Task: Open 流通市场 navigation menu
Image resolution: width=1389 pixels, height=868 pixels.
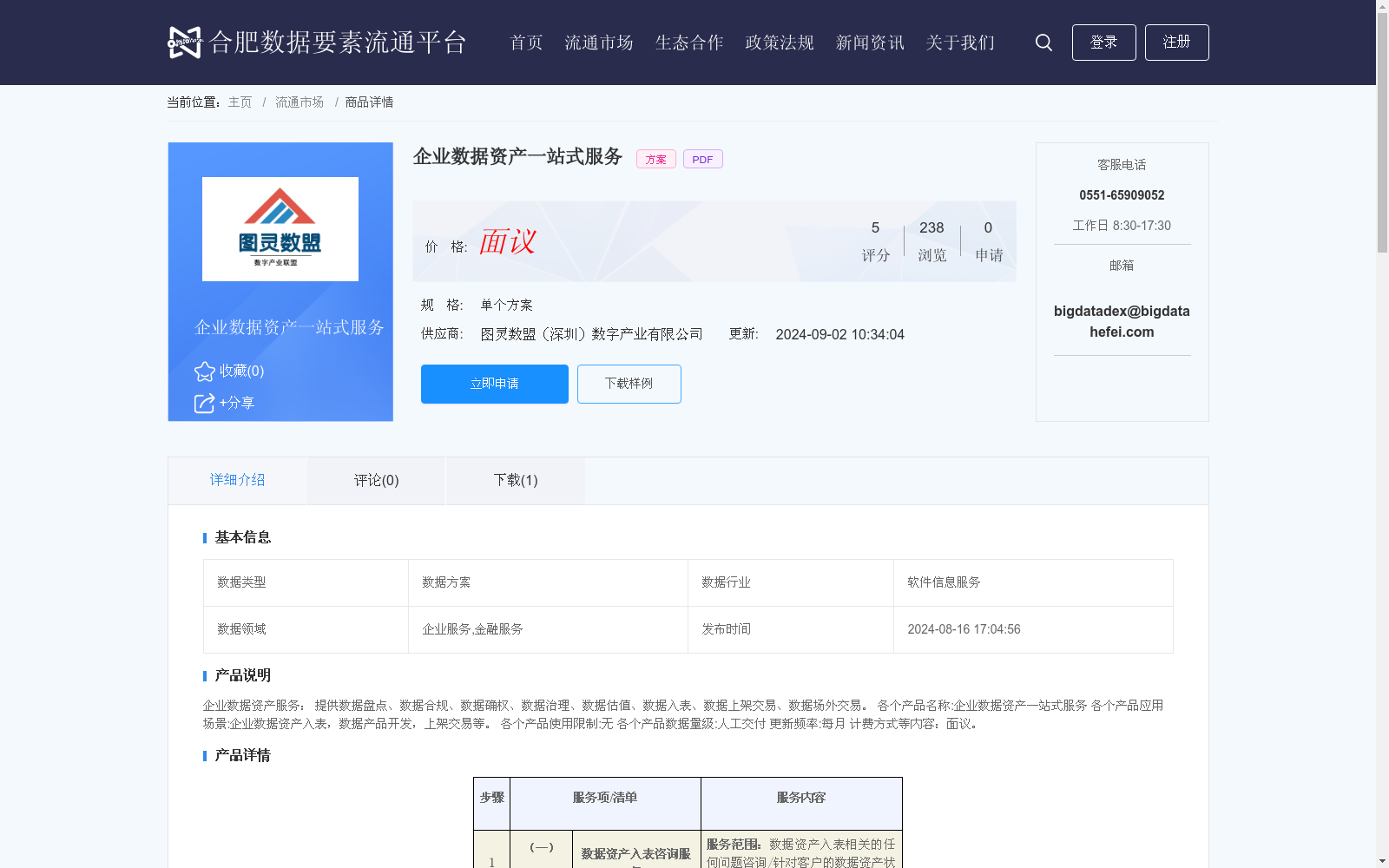Action: [599, 43]
